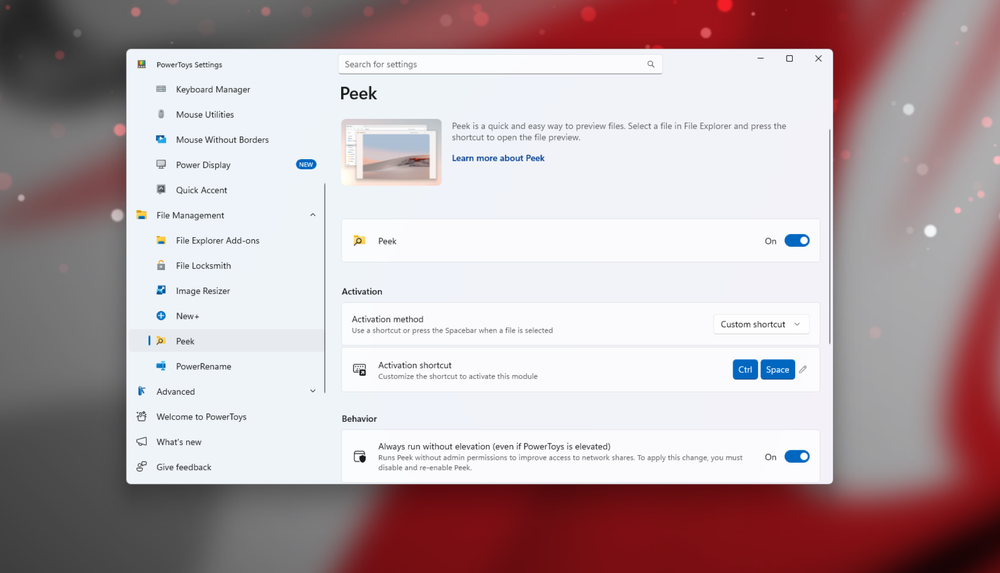Image resolution: width=1000 pixels, height=573 pixels.
Task: Click the Welcome to PowerToys icon
Action: pos(142,417)
